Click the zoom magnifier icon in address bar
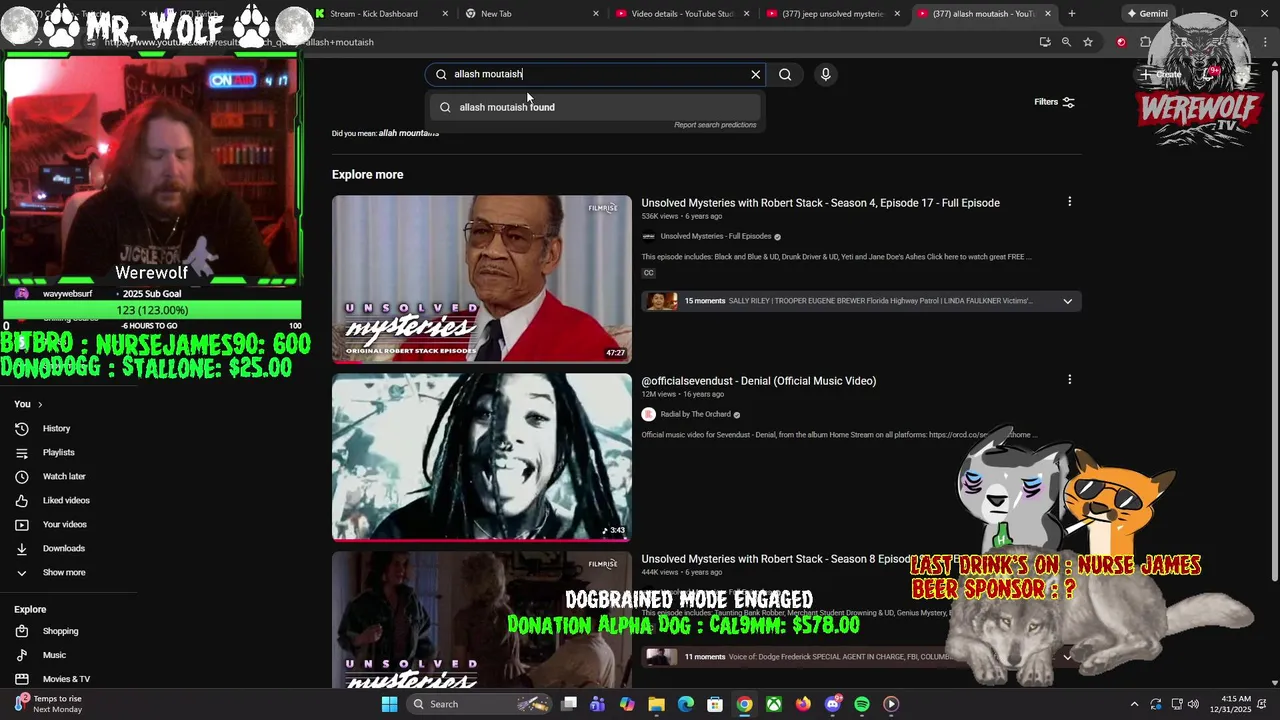Screen dimensions: 1280x720 pos(1066,42)
